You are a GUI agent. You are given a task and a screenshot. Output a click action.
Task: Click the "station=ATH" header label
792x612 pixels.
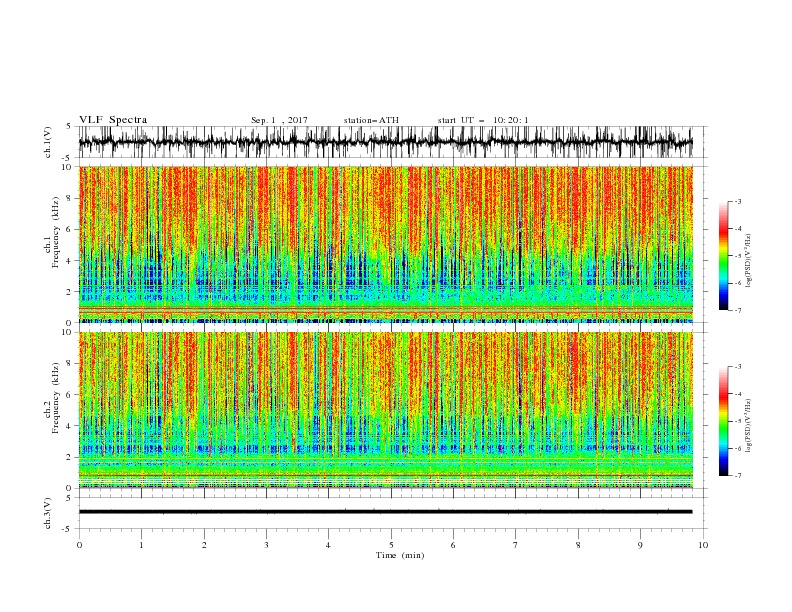371,120
